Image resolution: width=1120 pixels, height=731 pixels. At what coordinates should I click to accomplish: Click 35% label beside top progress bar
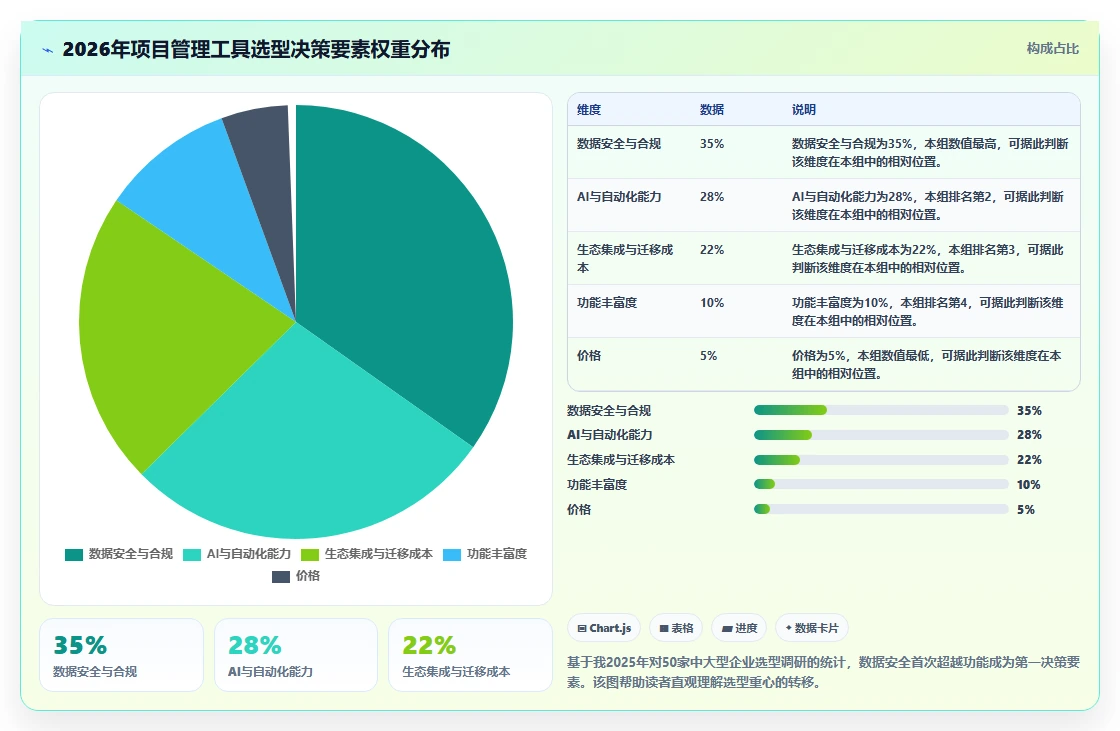tap(1029, 410)
